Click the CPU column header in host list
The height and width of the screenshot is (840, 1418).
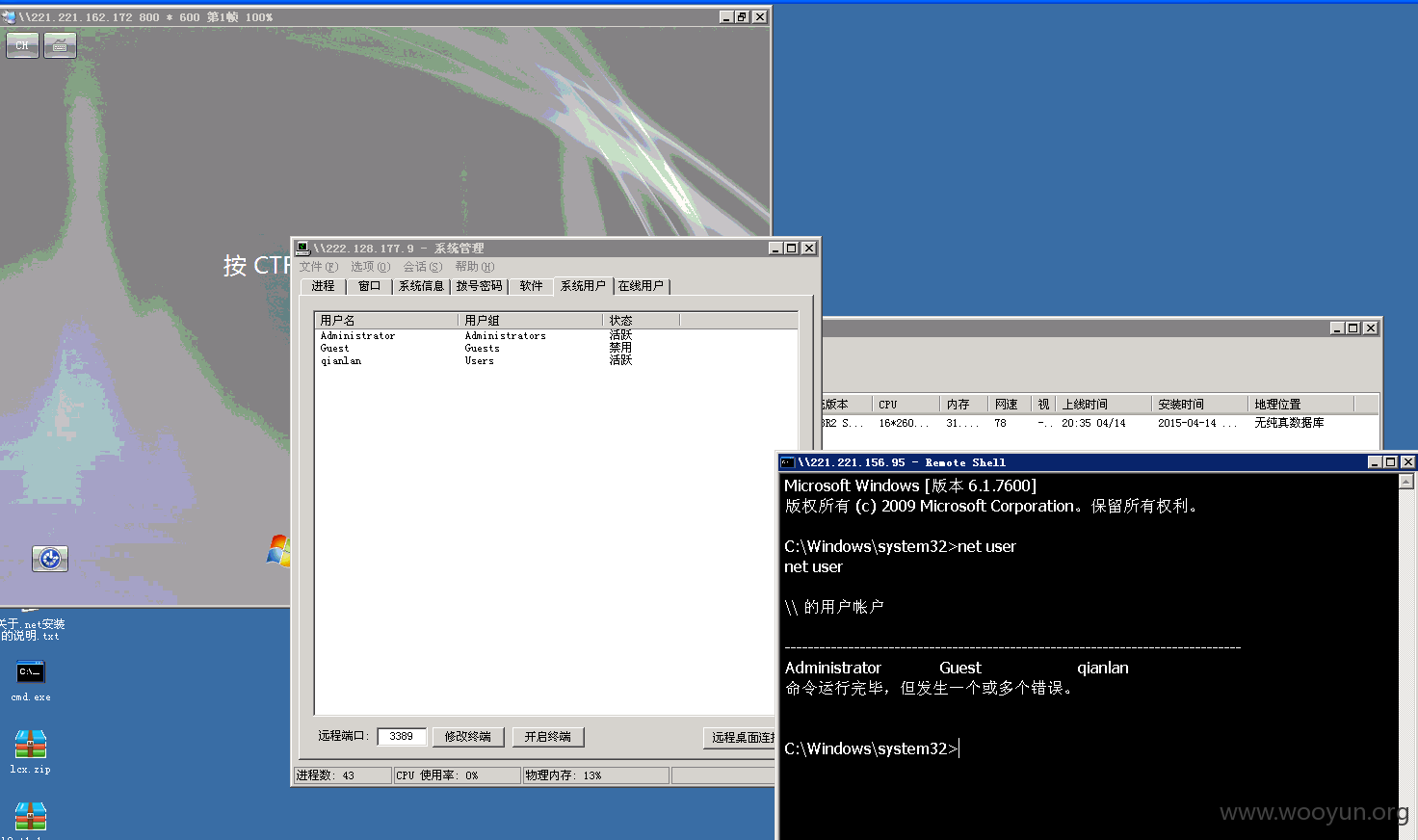[906, 405]
